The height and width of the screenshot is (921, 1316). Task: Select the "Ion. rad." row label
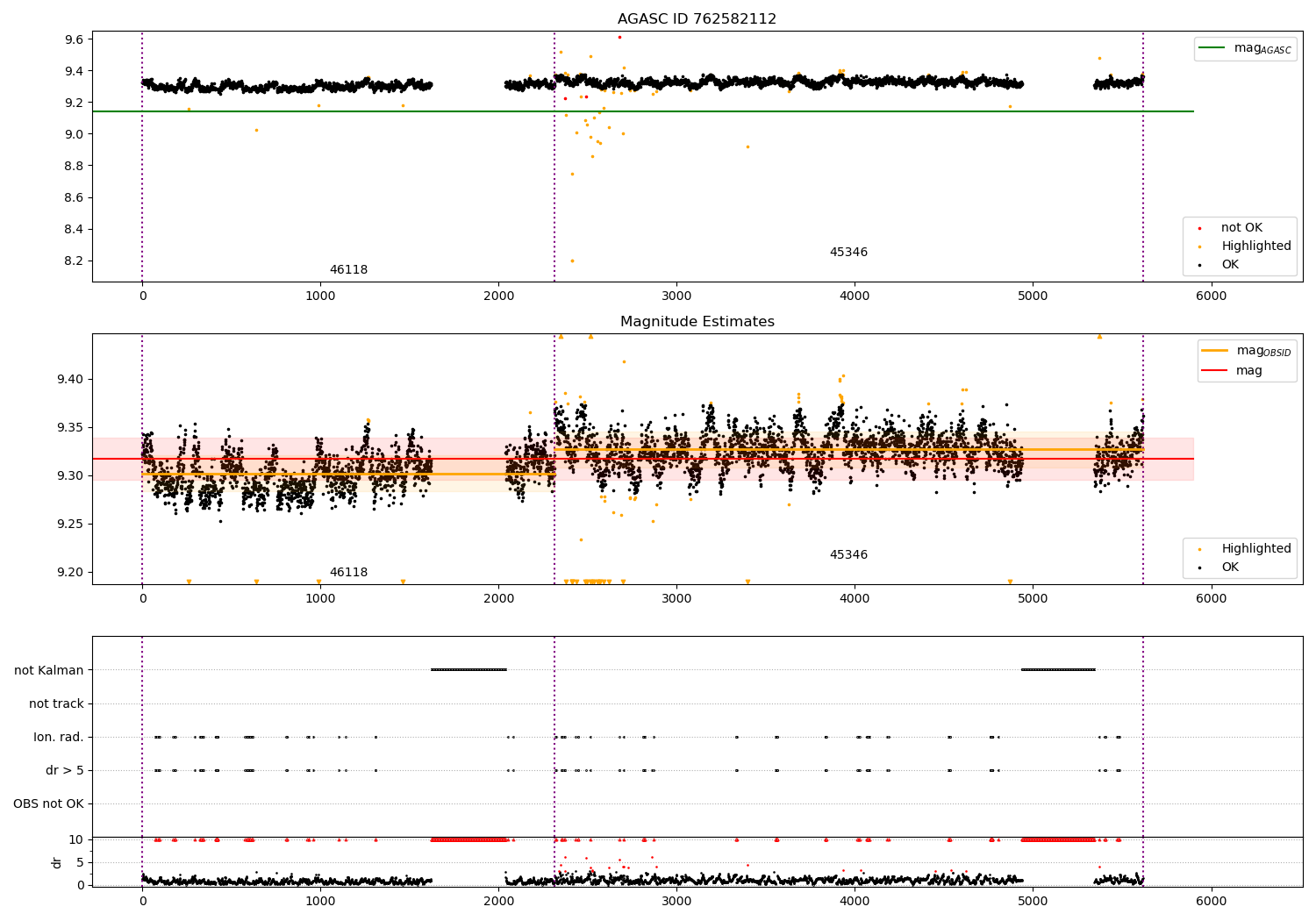[59, 738]
